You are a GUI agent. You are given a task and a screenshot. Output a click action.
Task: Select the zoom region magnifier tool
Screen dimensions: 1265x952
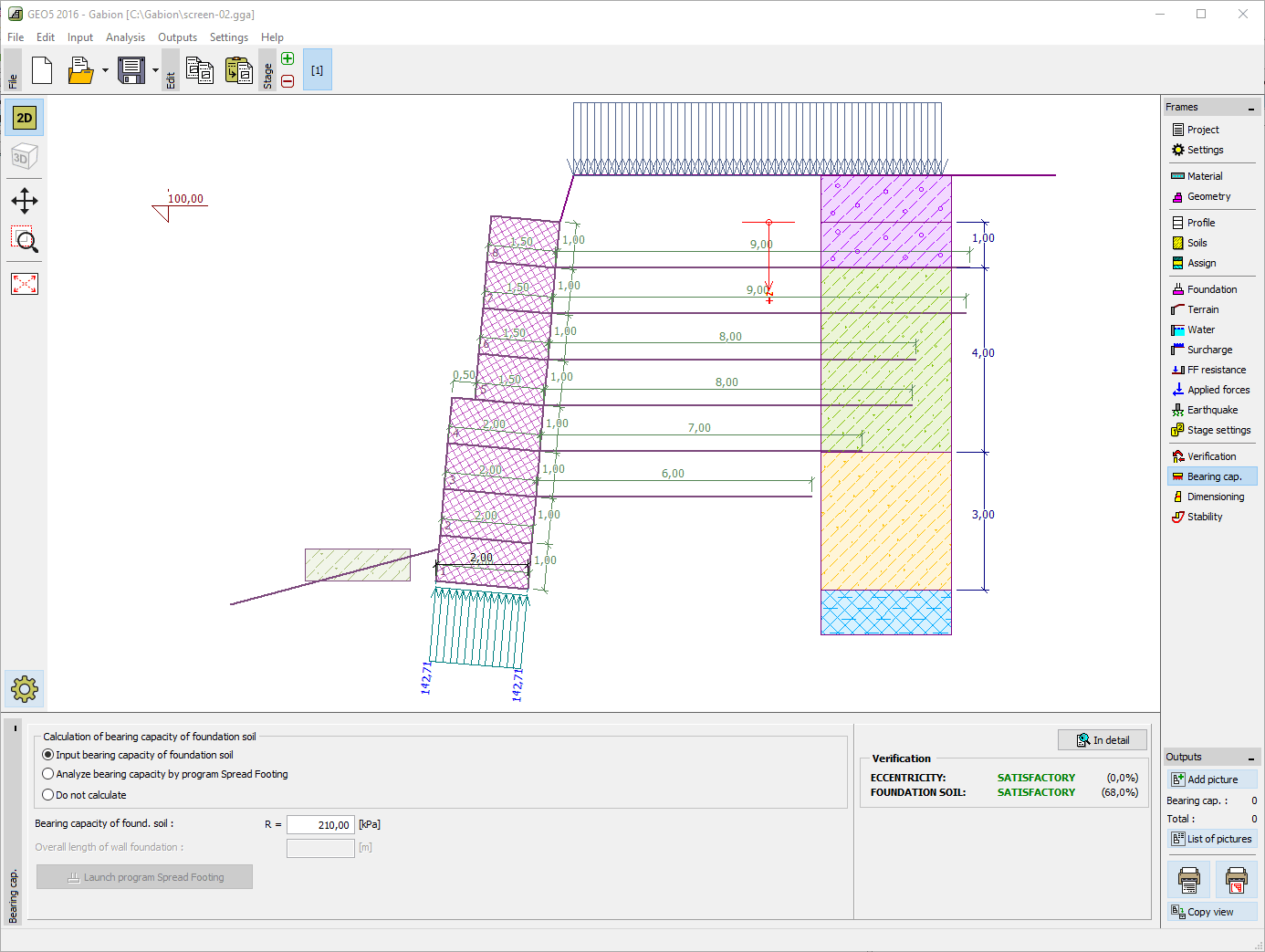(x=25, y=241)
